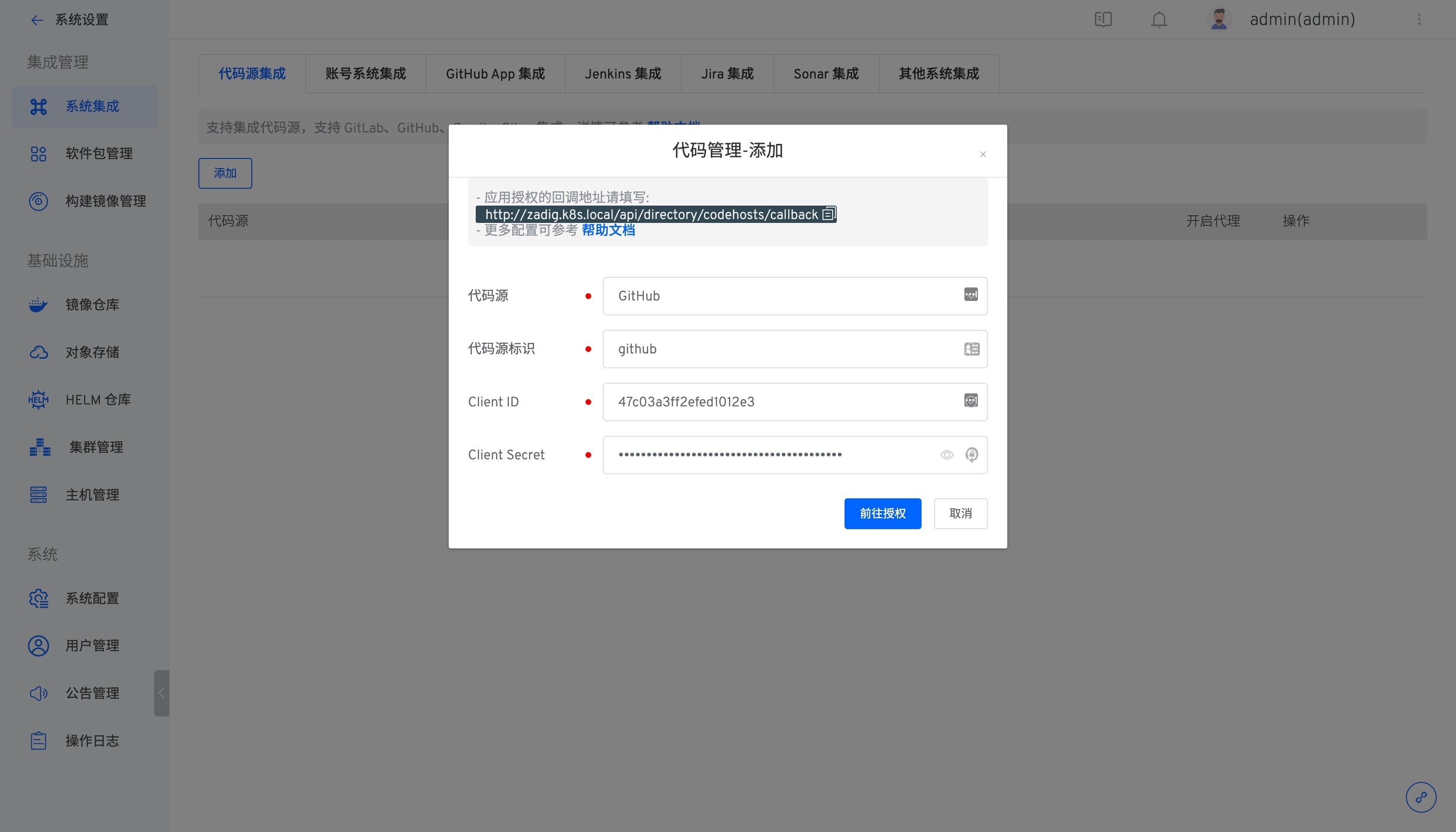
Task: Click the 添加 button behind the dialog
Action: click(225, 173)
